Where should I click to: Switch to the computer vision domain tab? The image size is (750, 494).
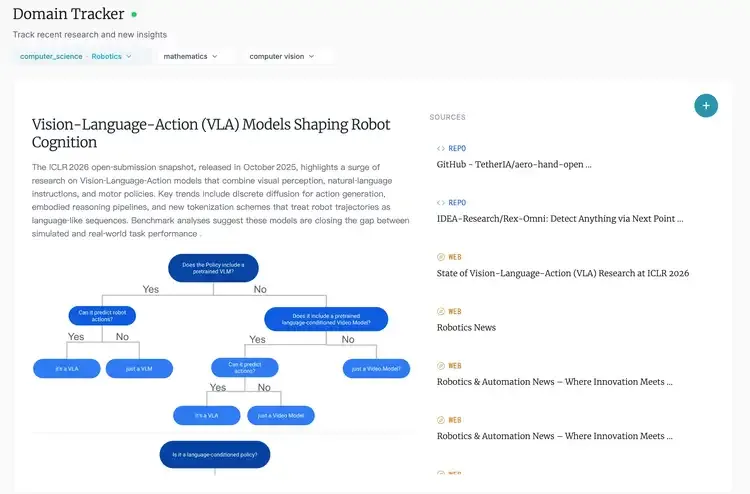276,57
